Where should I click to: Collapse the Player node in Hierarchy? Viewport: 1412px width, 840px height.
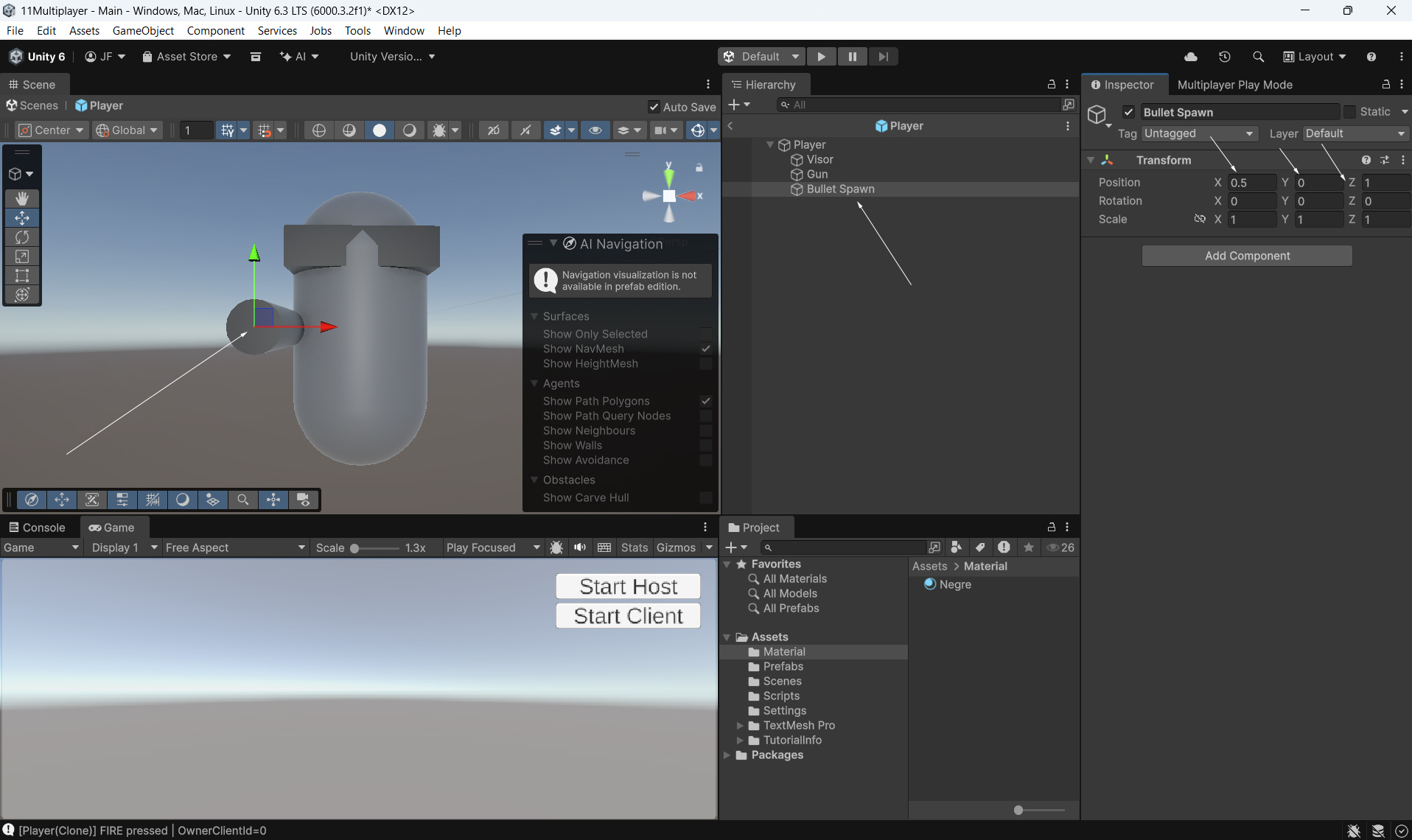point(770,145)
